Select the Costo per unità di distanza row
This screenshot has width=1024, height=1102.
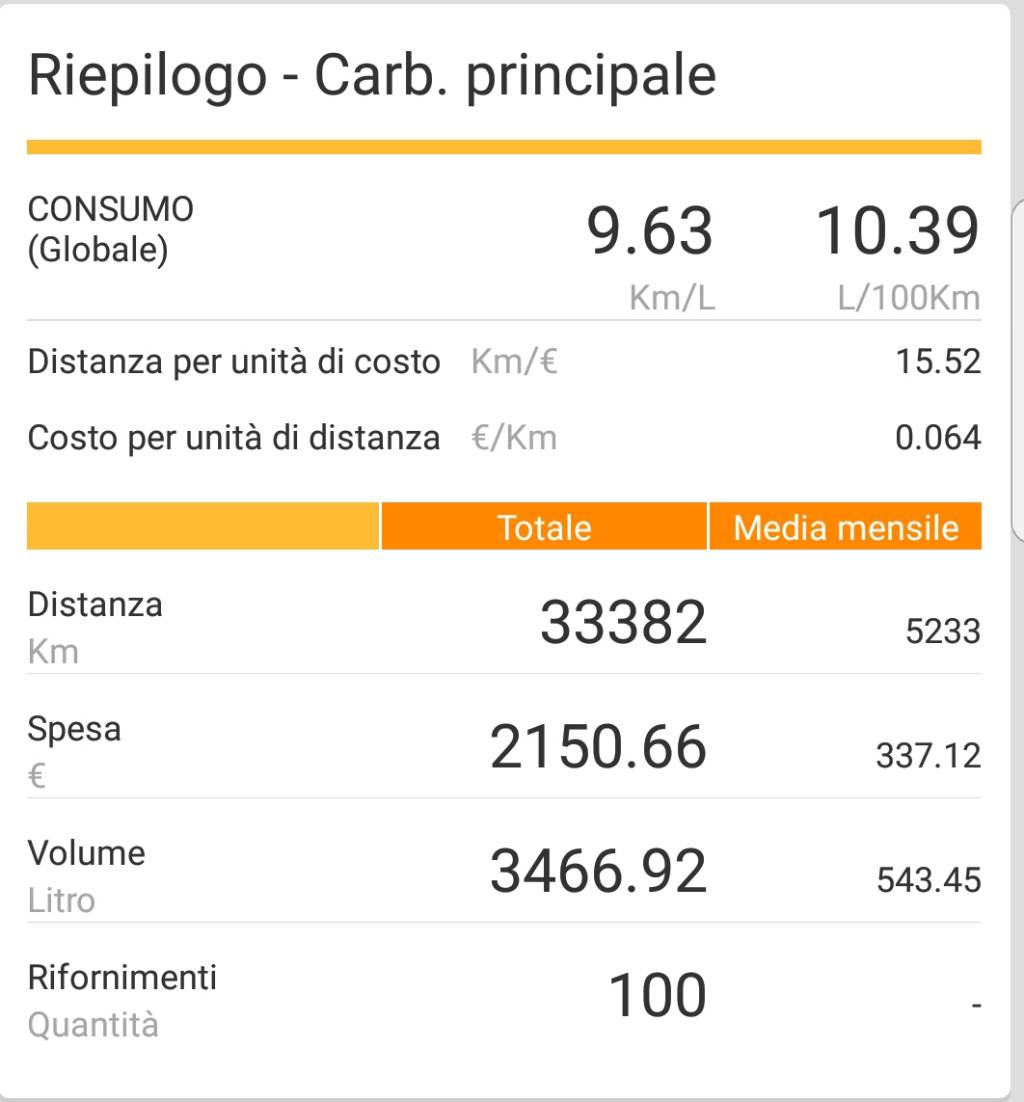point(234,438)
